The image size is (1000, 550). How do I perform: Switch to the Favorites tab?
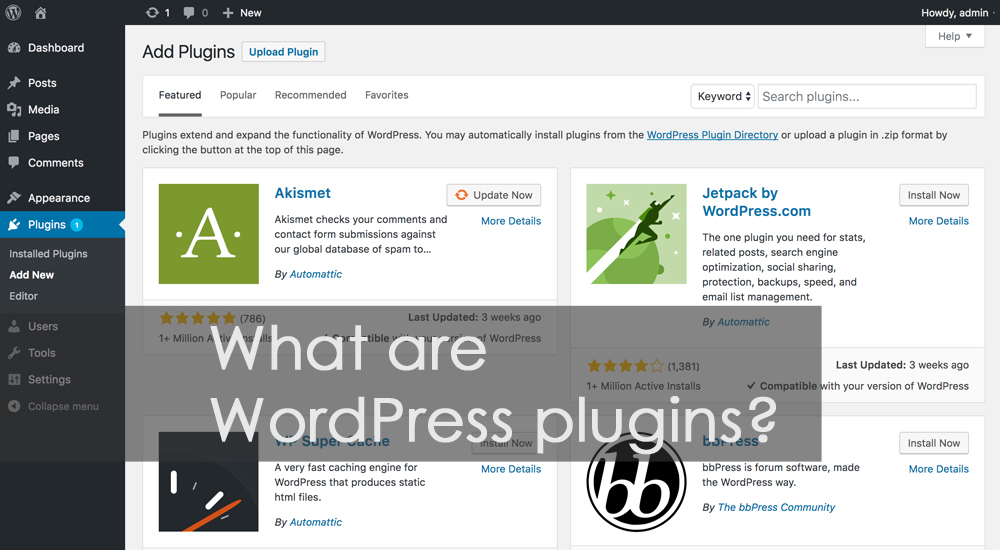386,95
